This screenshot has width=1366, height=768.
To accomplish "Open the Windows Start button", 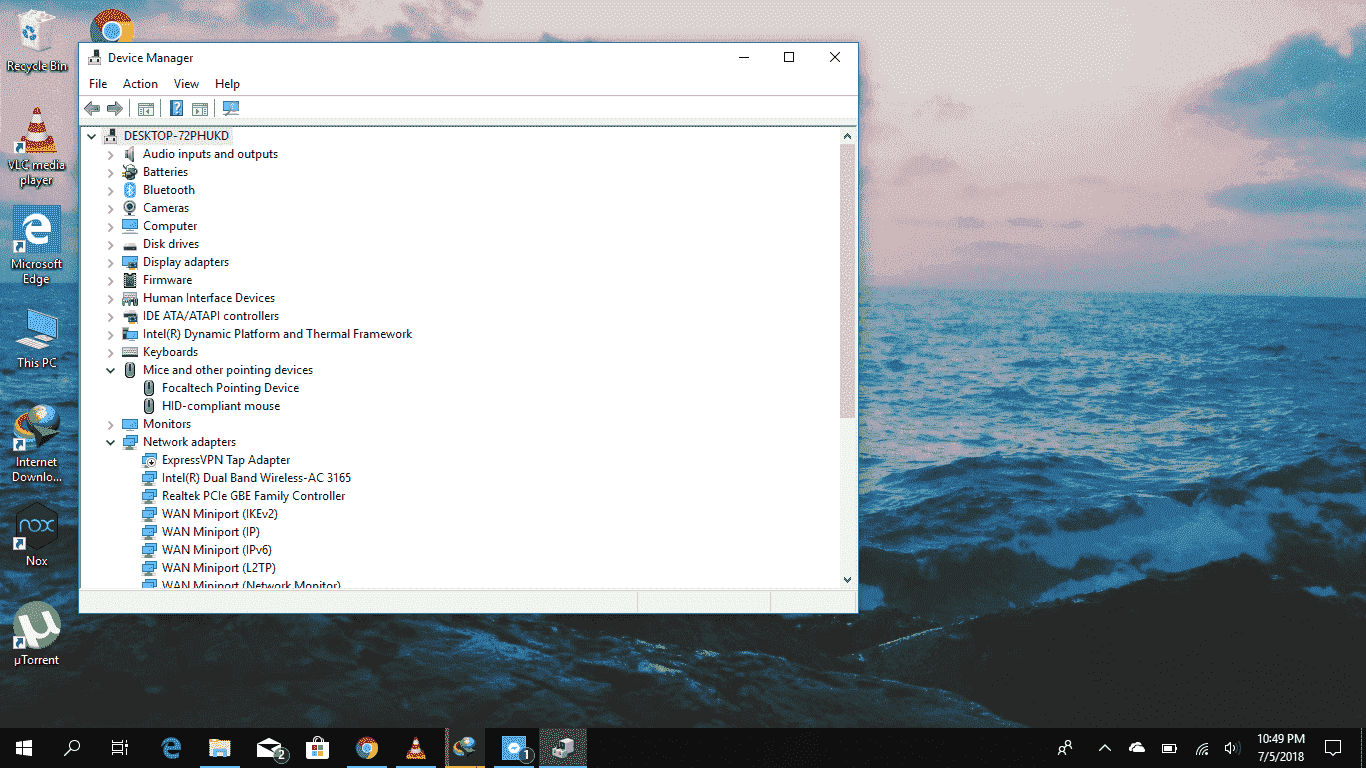I will (x=24, y=747).
